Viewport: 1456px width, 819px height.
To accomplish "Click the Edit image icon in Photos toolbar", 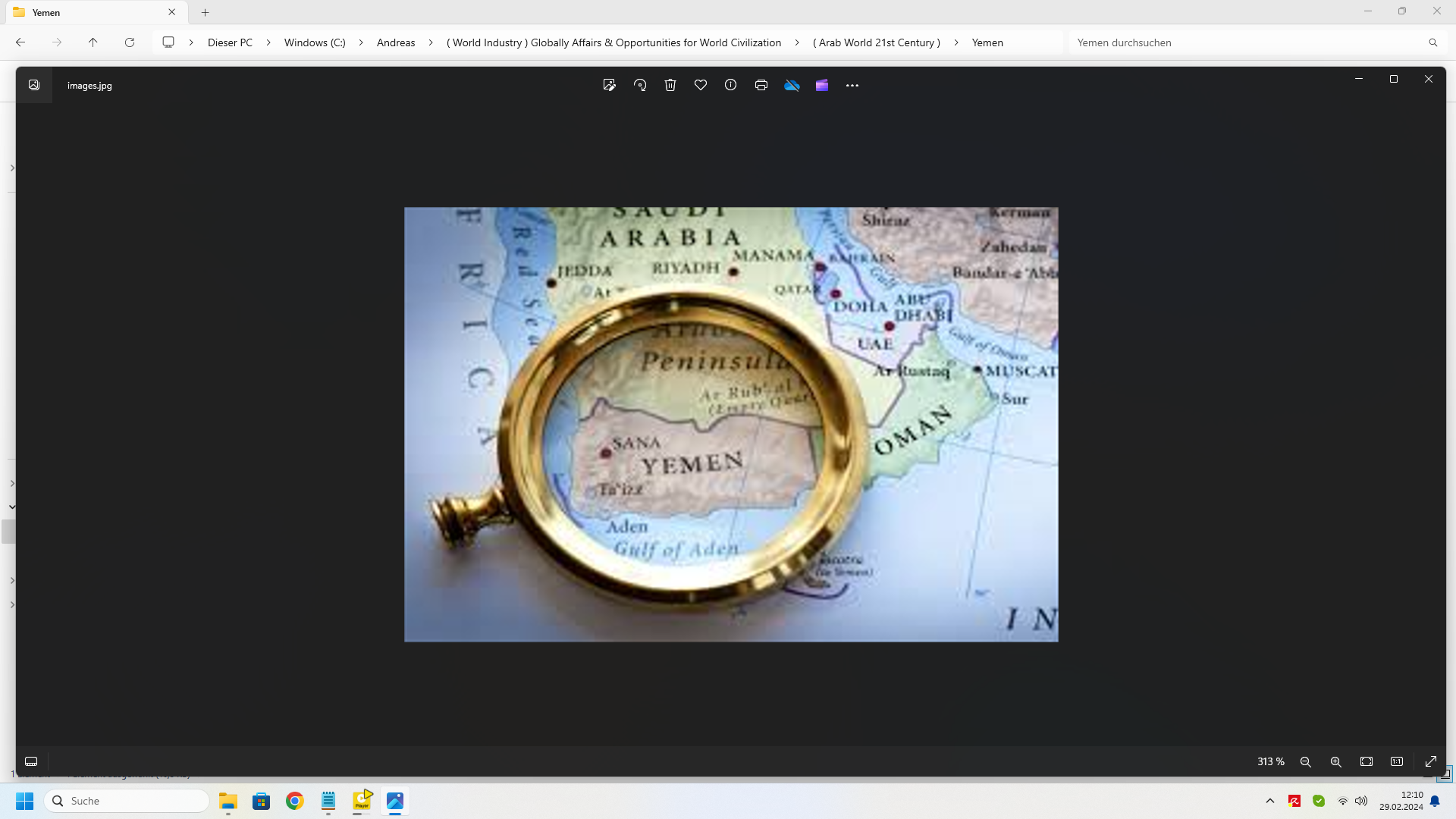I will tap(609, 85).
